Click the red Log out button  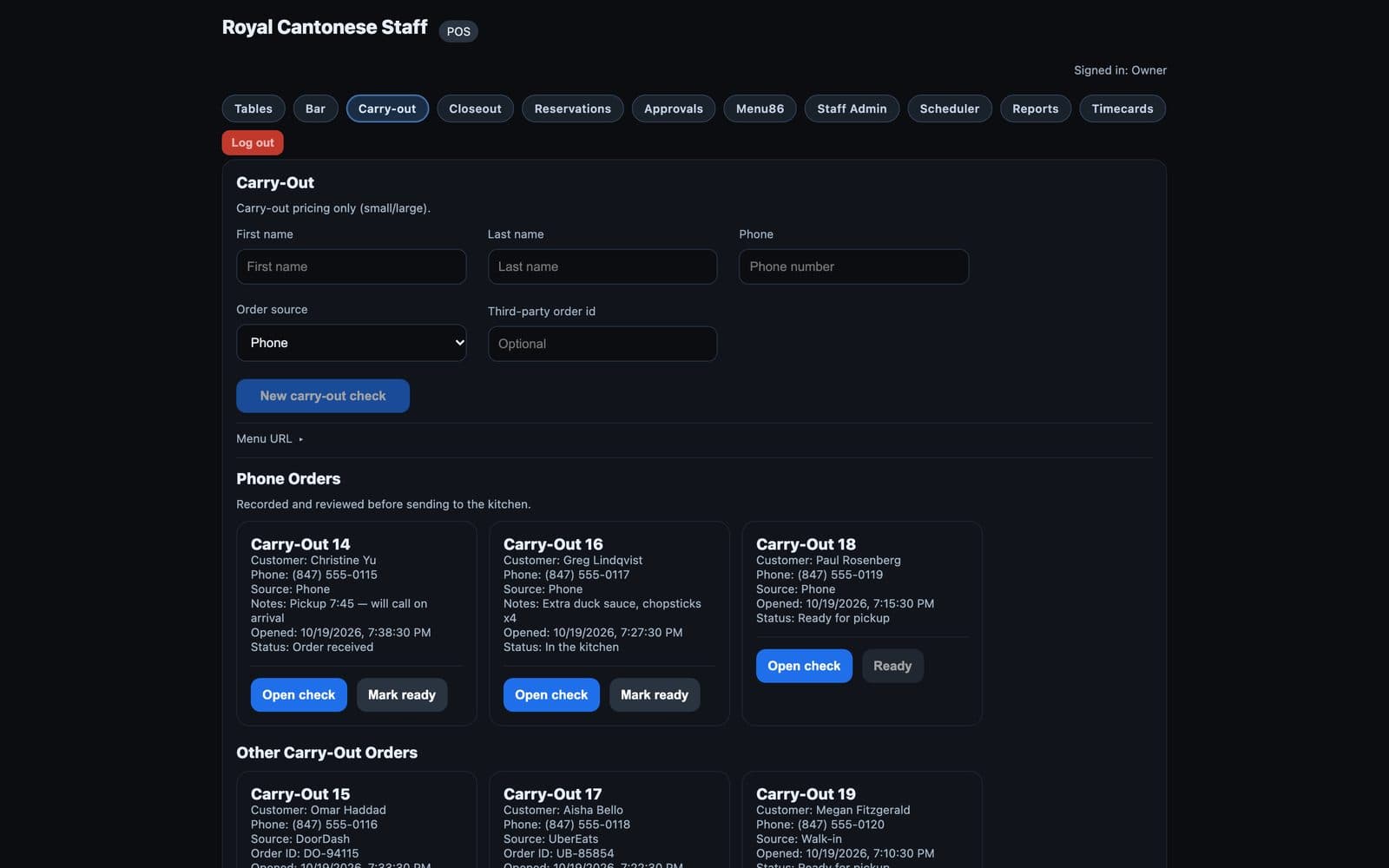tap(253, 142)
